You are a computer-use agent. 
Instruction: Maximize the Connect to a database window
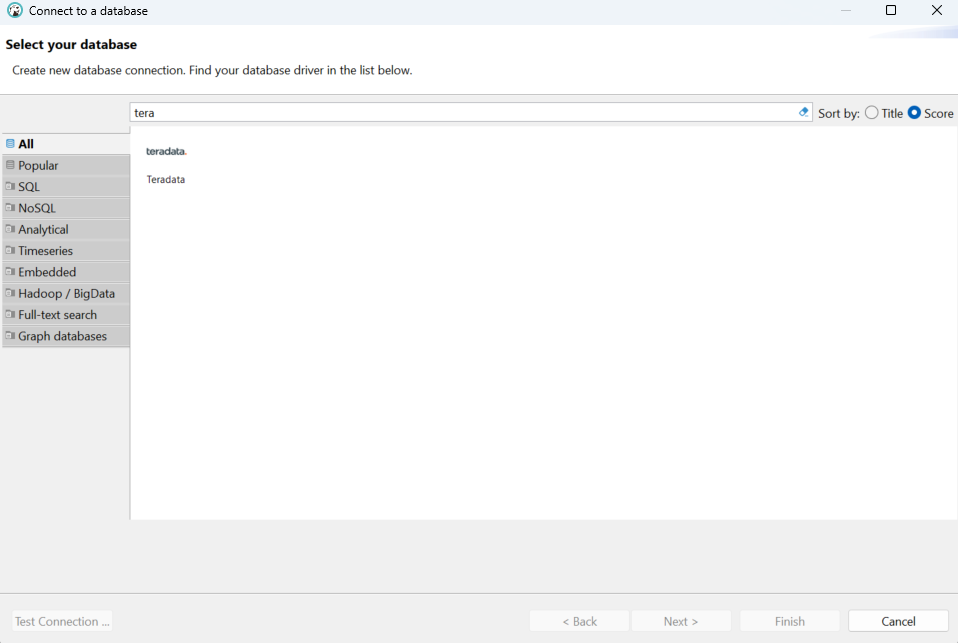[x=891, y=10]
